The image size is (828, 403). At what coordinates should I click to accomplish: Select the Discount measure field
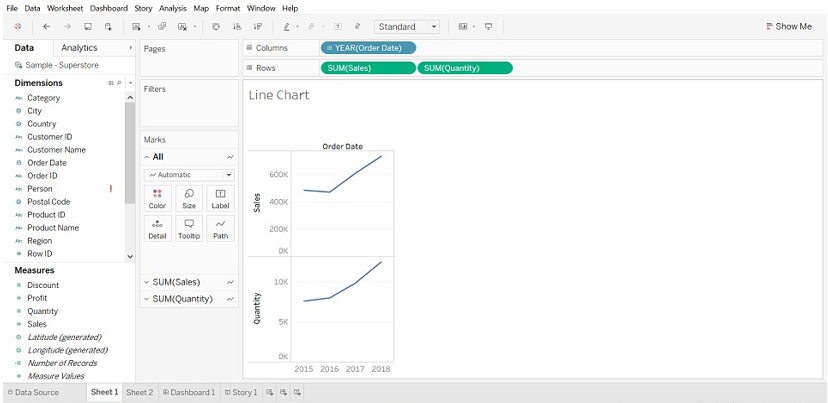pos(43,285)
